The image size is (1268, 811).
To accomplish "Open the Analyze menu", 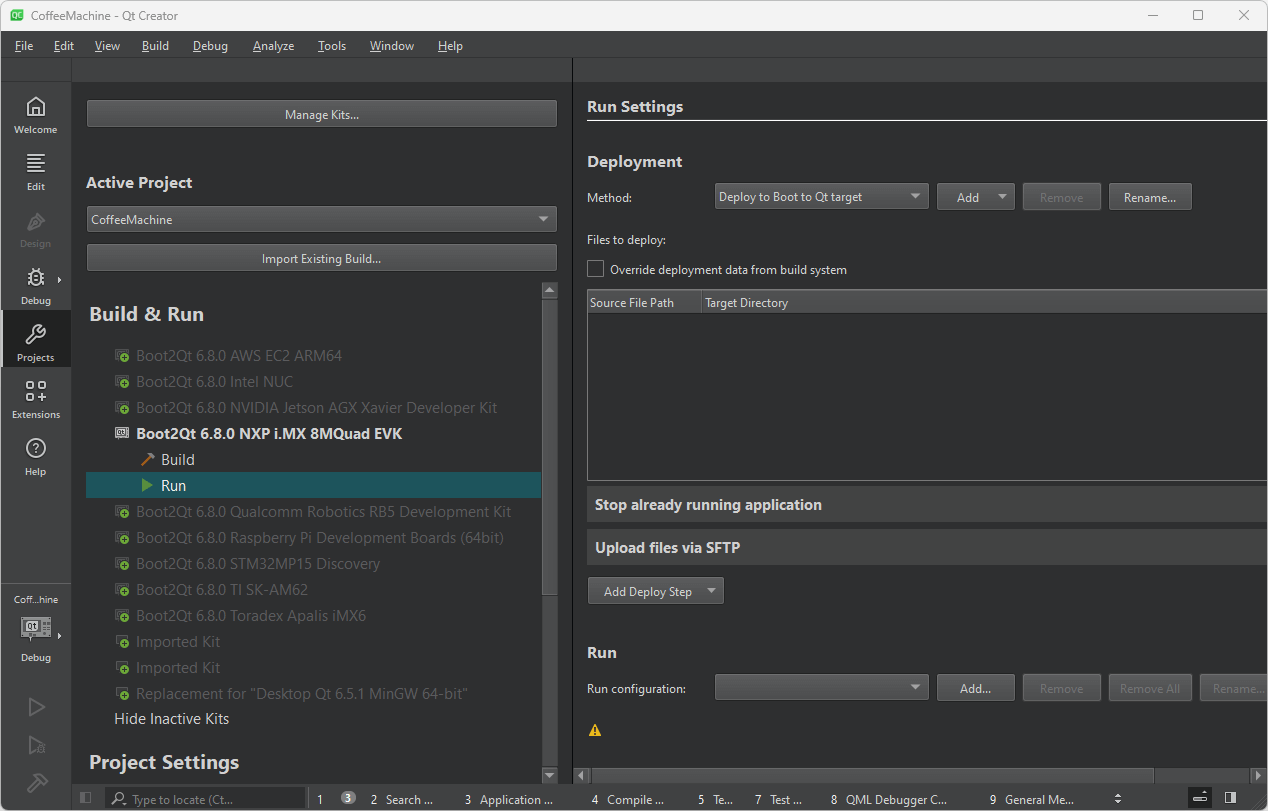I will click(x=273, y=46).
